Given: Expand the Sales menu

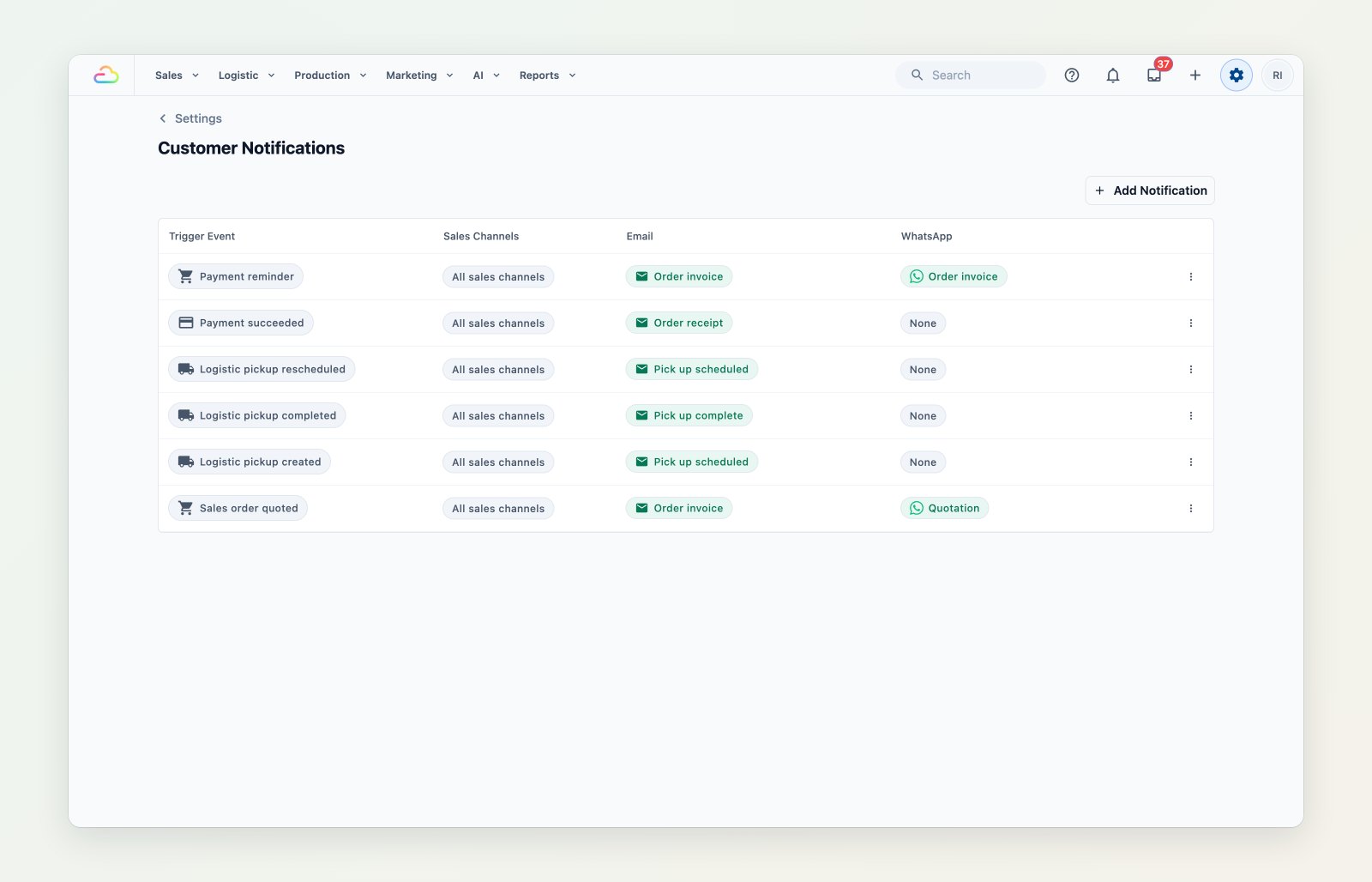Looking at the screenshot, I should click(177, 76).
